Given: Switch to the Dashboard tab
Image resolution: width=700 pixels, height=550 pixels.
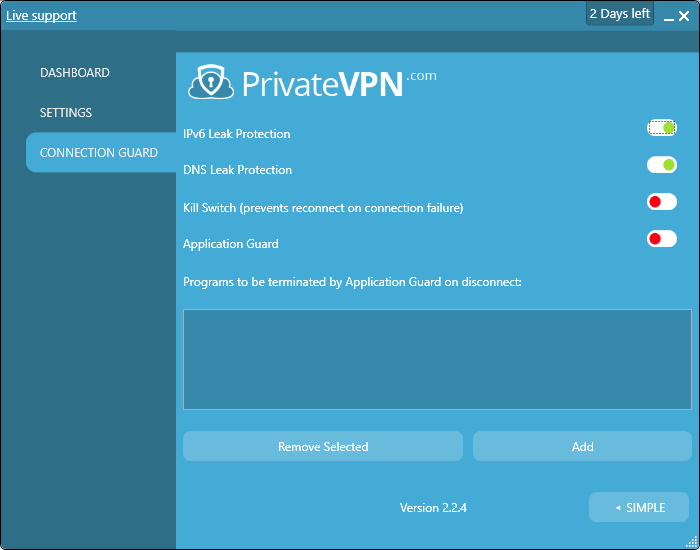Looking at the screenshot, I should pyautogui.click(x=75, y=73).
